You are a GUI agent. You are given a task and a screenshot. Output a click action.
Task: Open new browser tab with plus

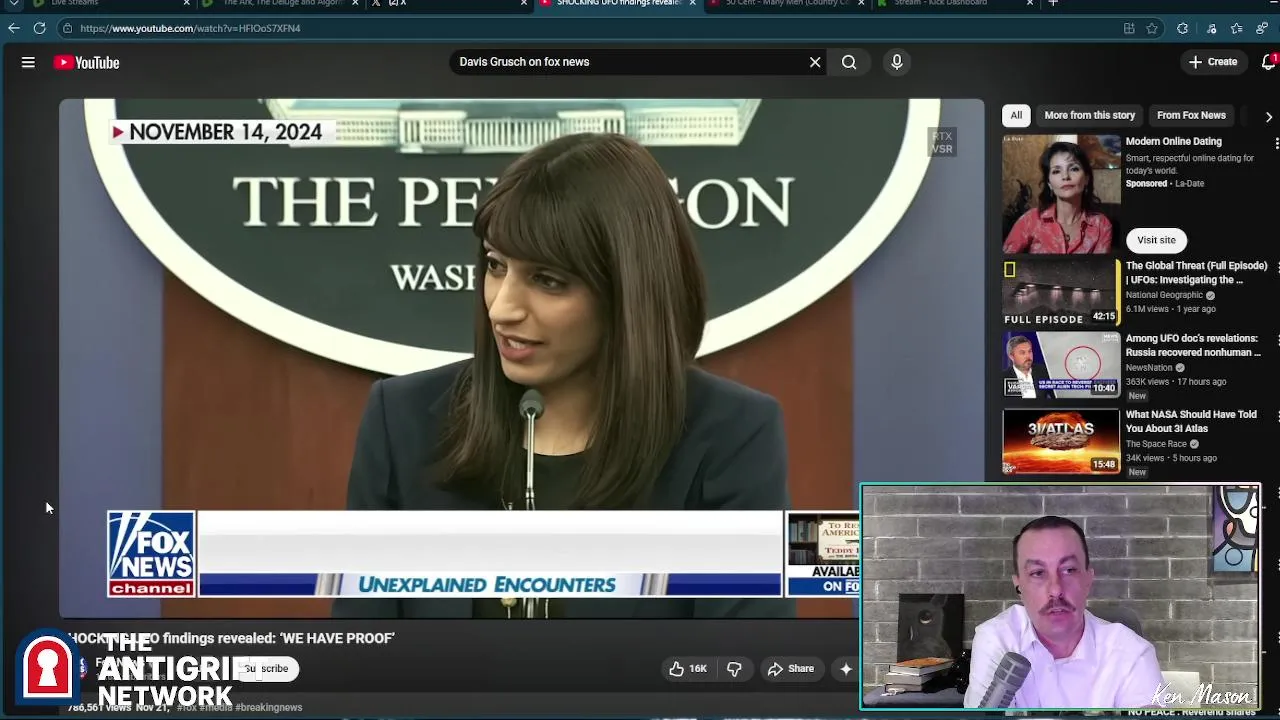coord(1053,4)
